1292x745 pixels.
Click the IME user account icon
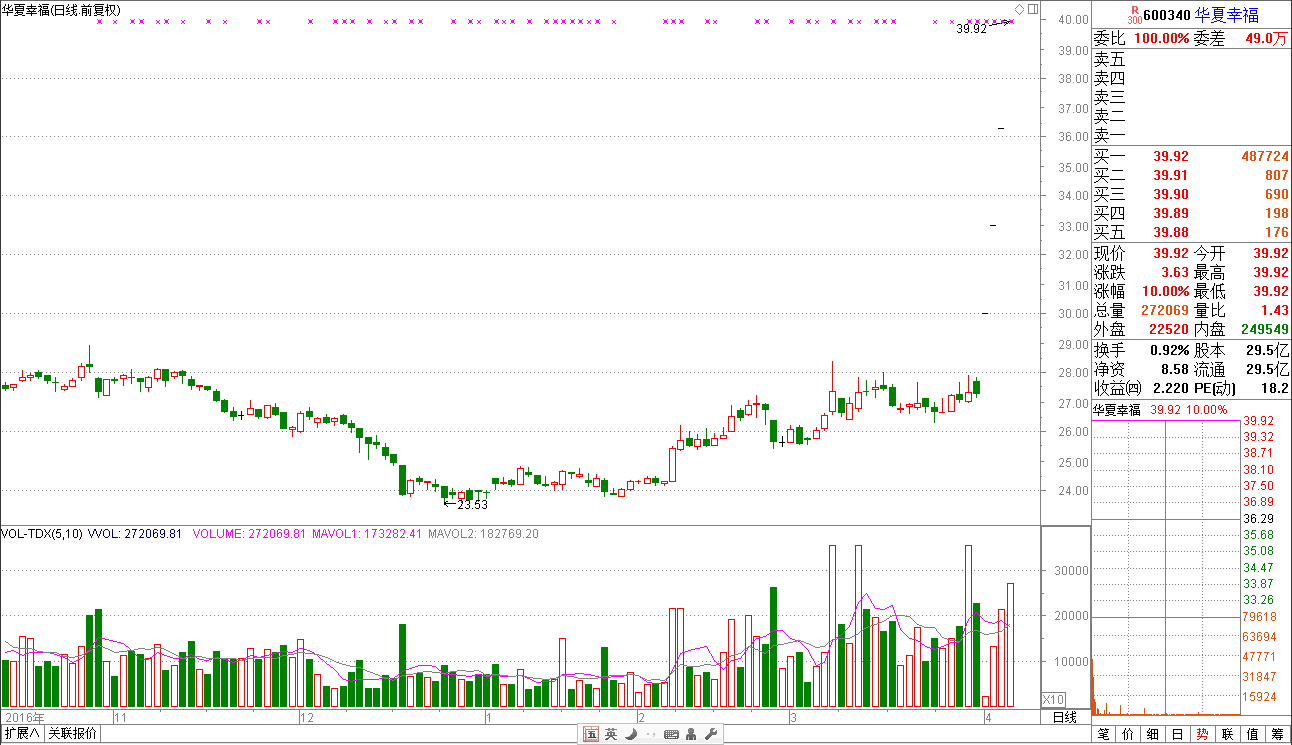[x=691, y=735]
